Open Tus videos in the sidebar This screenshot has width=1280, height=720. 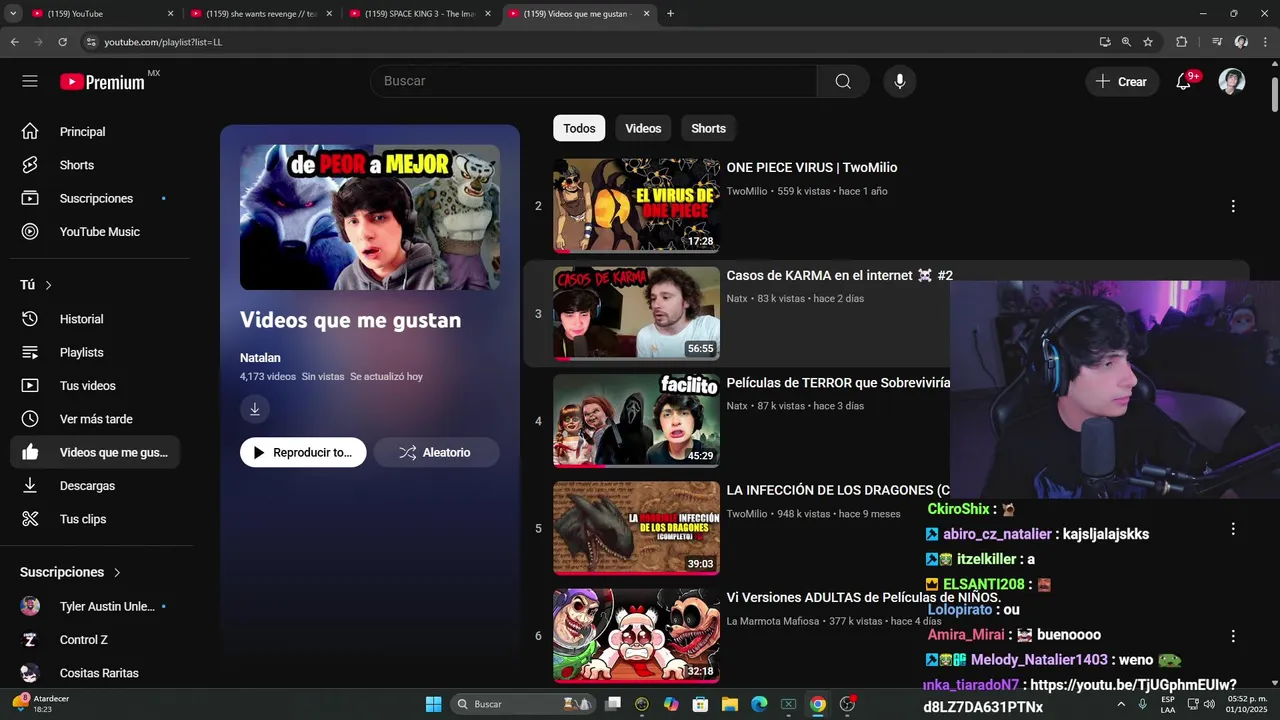pyautogui.click(x=95, y=385)
